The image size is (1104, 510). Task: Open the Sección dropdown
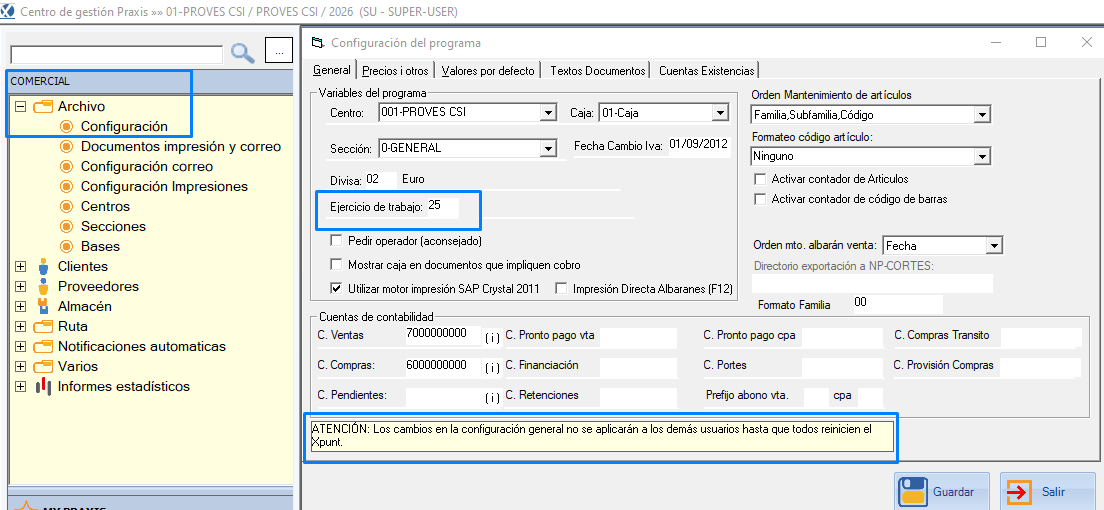coord(547,149)
